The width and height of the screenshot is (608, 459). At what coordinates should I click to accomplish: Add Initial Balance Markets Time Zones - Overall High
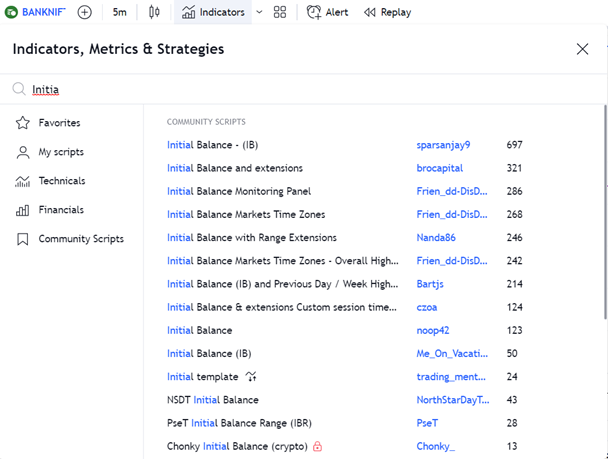(283, 261)
